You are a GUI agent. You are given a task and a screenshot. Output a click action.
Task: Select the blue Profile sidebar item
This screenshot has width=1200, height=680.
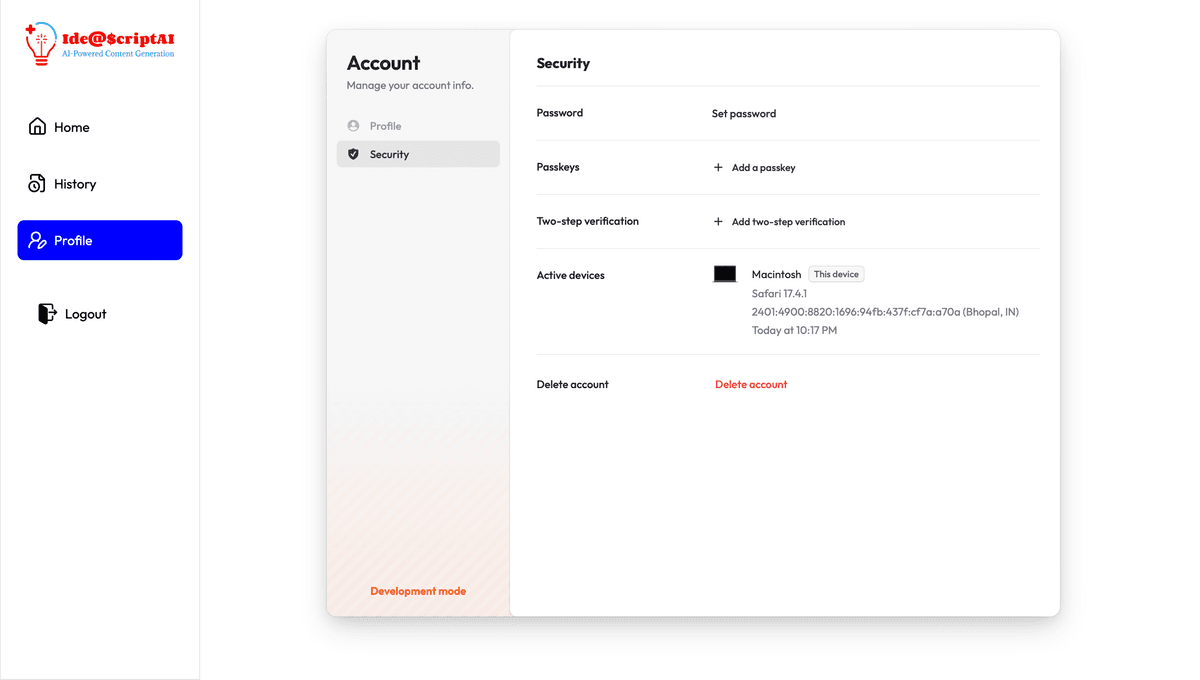tap(100, 240)
